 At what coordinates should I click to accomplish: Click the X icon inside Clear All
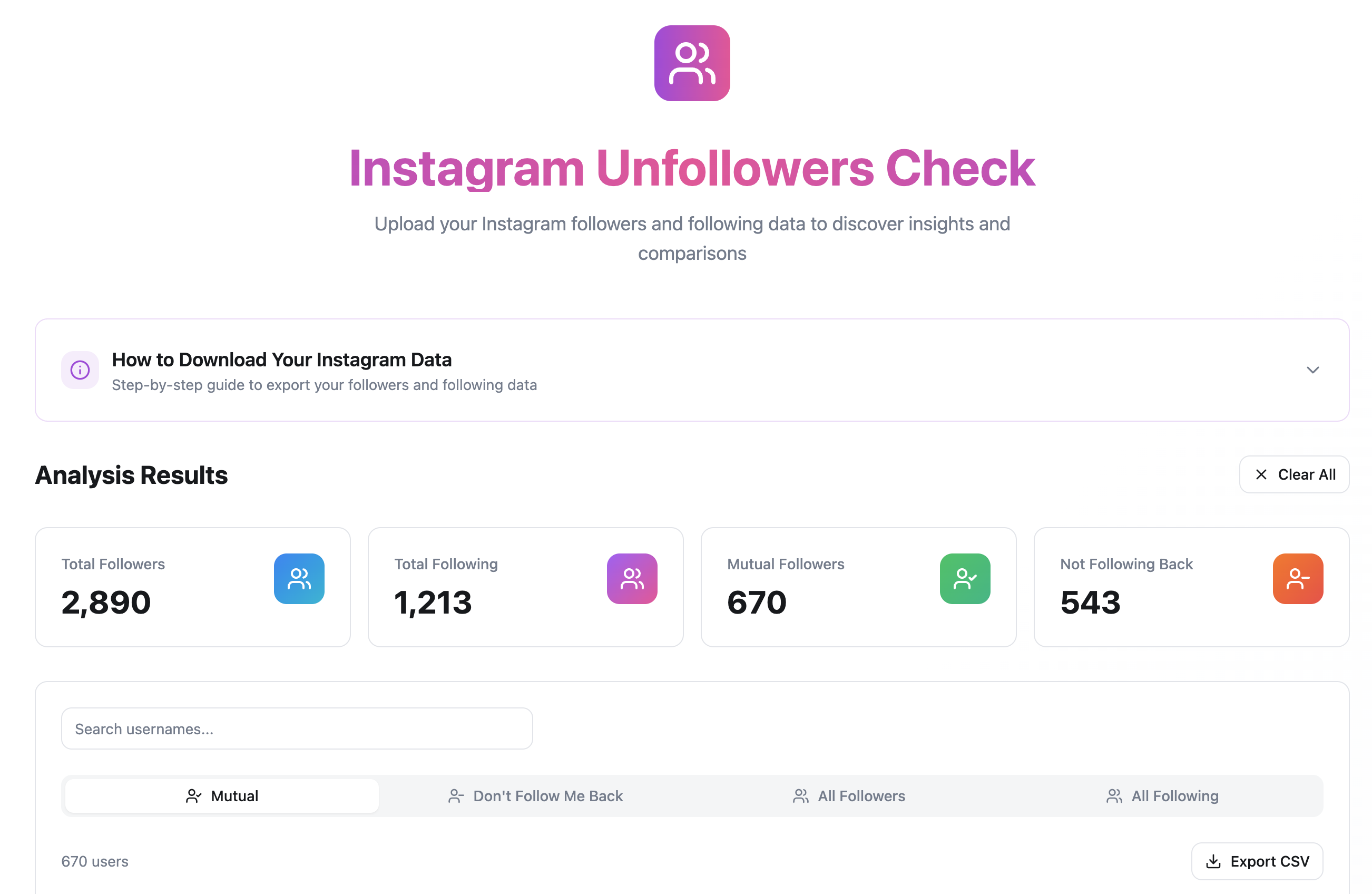[1261, 474]
